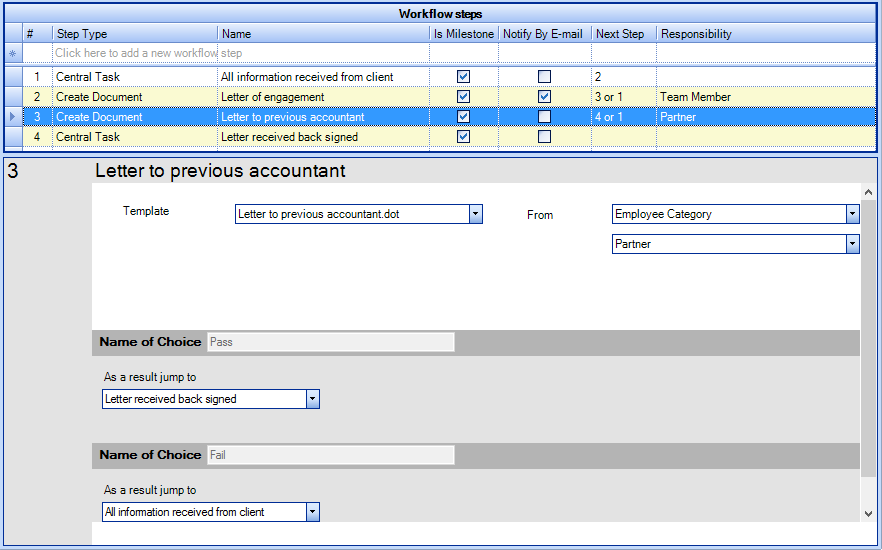Click here to add a new workflow step
This screenshot has width=882, height=550.
click(x=149, y=53)
